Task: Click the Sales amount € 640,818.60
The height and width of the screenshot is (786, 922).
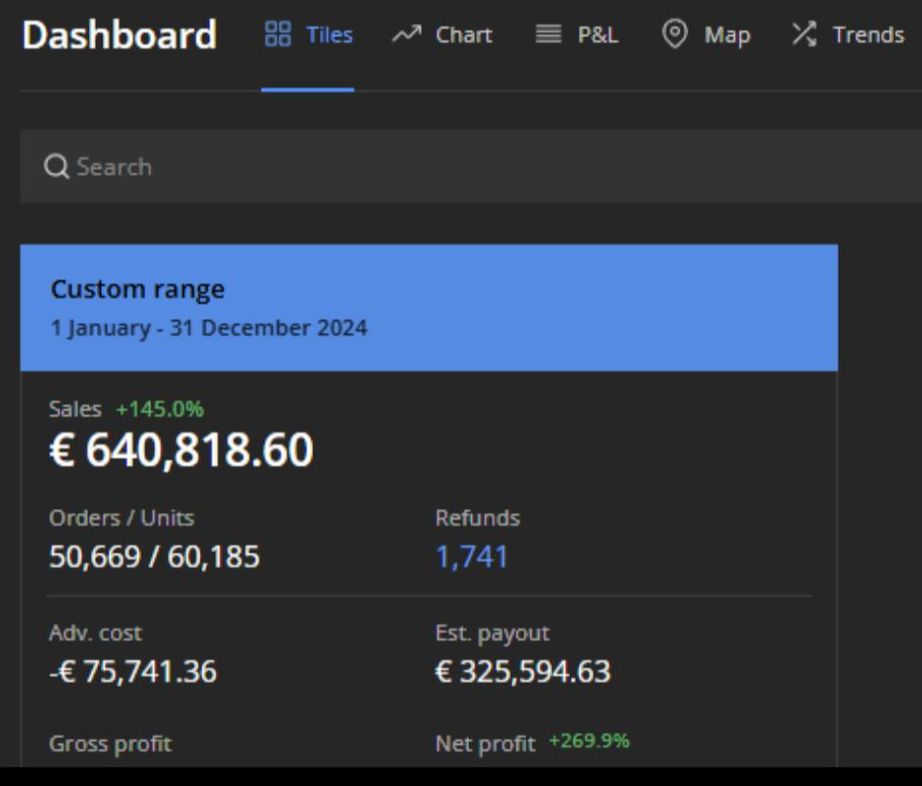Action: (x=181, y=450)
